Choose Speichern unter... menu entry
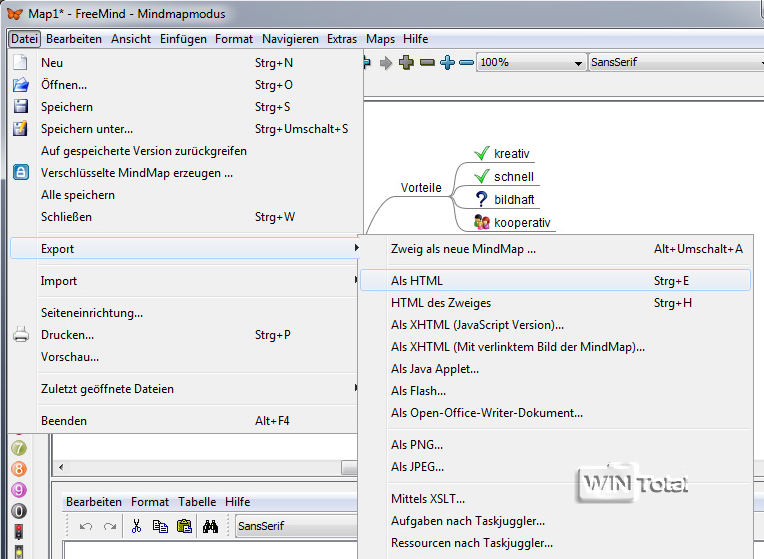The image size is (764, 559). [185, 129]
